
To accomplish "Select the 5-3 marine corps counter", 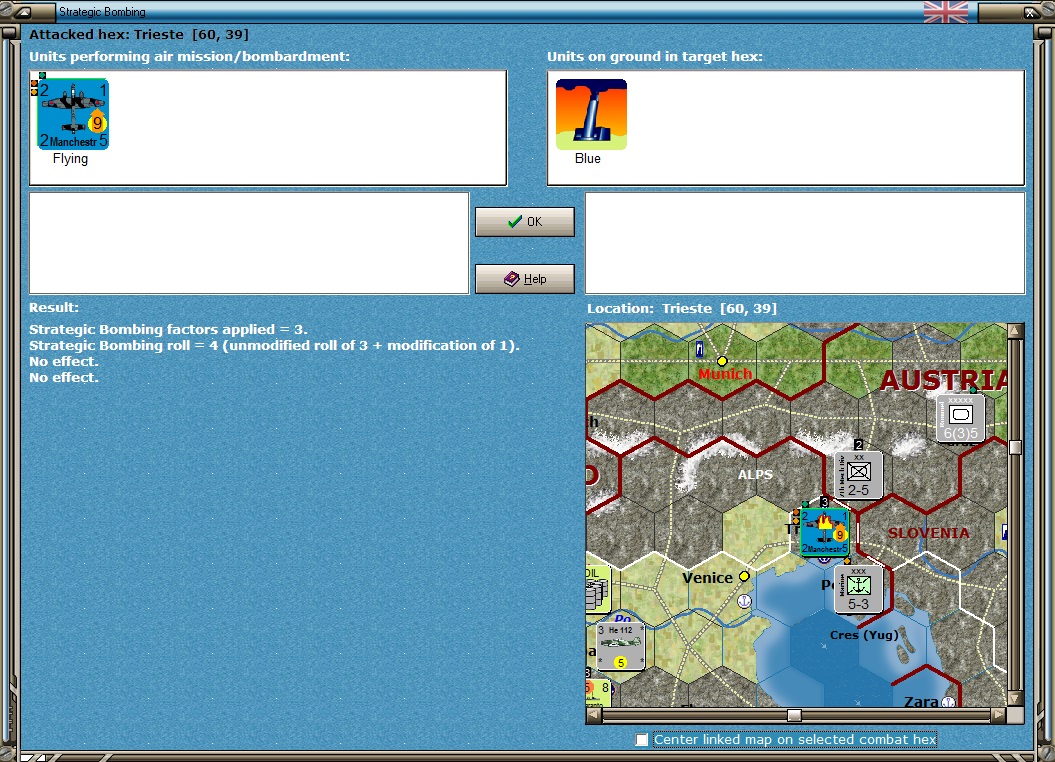I will (x=858, y=589).
